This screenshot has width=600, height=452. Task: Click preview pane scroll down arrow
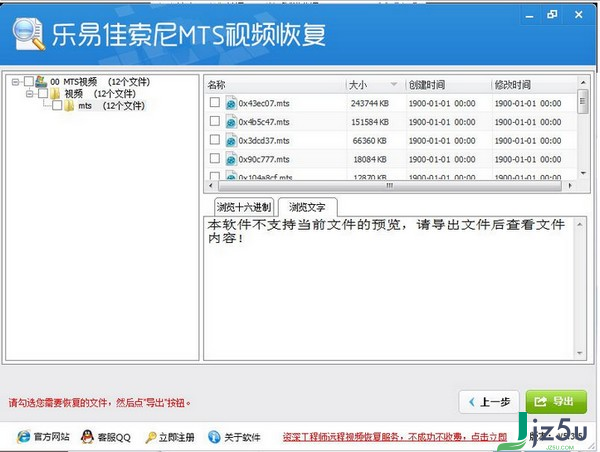pyautogui.click(x=580, y=353)
